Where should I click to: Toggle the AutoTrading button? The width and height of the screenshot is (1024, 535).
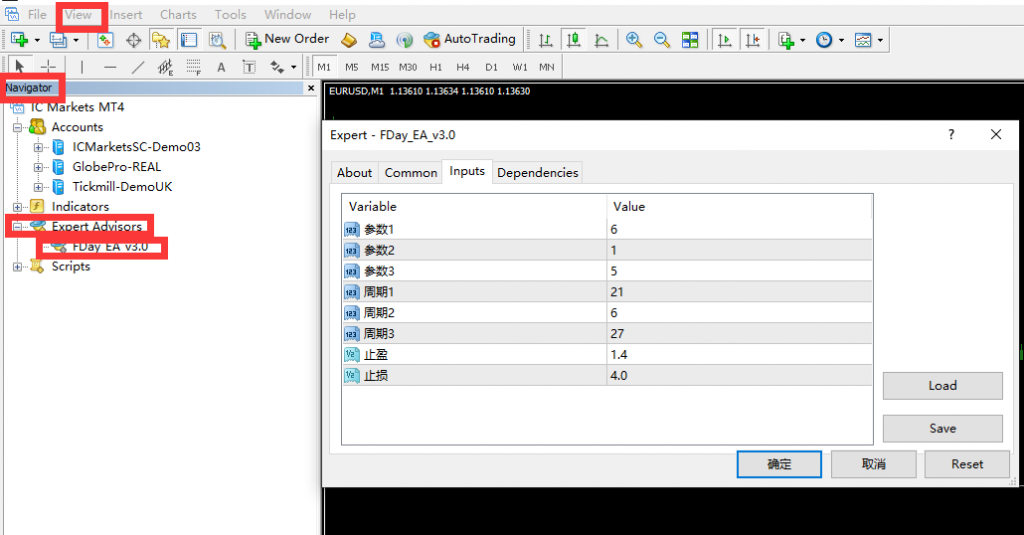click(x=470, y=39)
